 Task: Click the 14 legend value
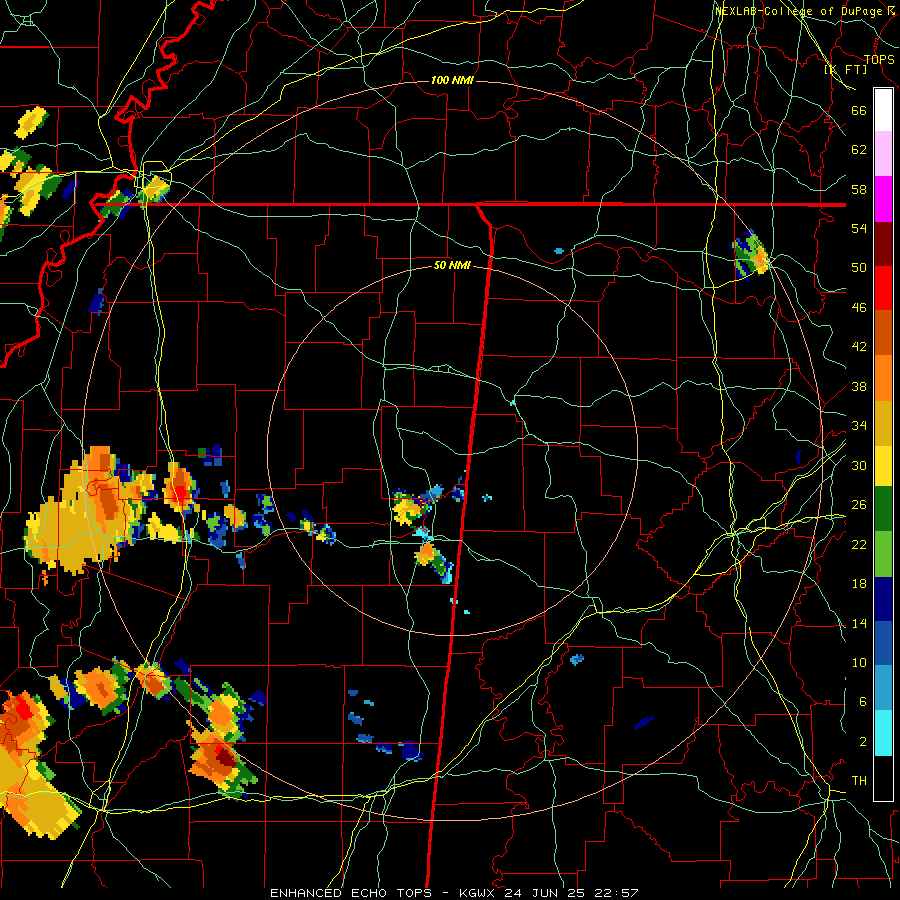[859, 623]
